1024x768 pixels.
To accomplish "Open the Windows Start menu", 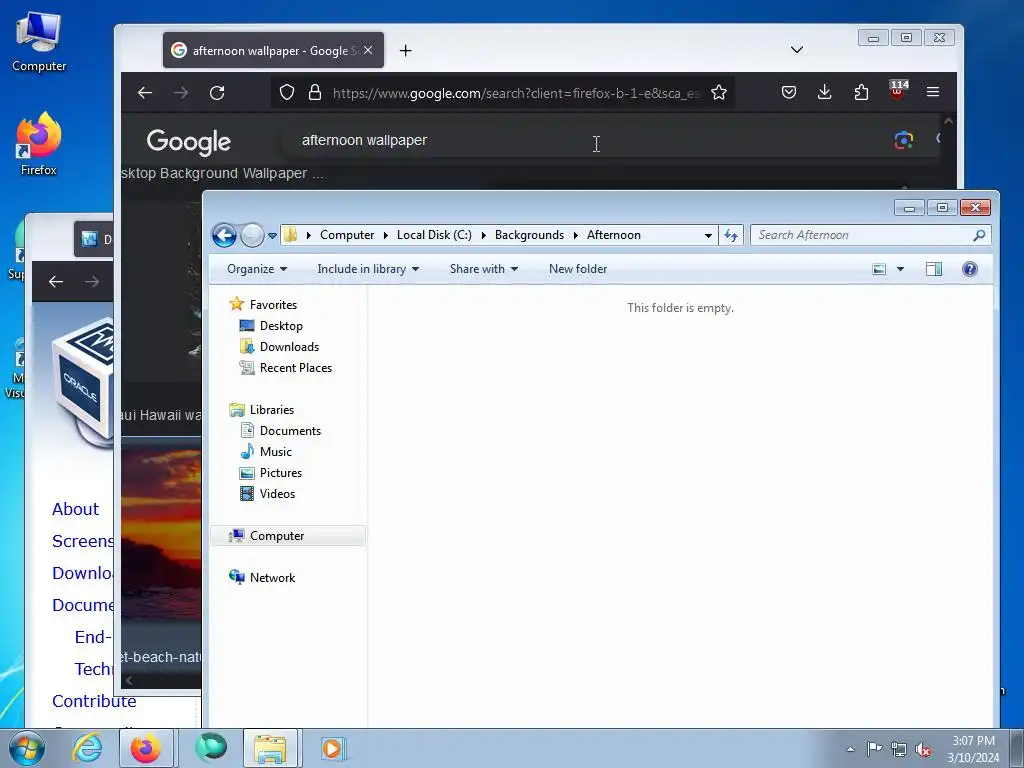I will pos(26,748).
